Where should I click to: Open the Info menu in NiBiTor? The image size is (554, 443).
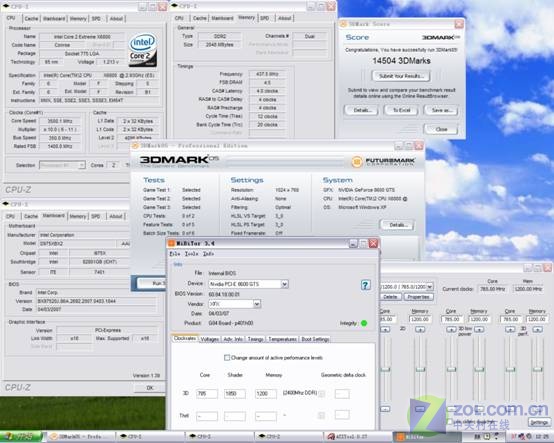[208, 254]
